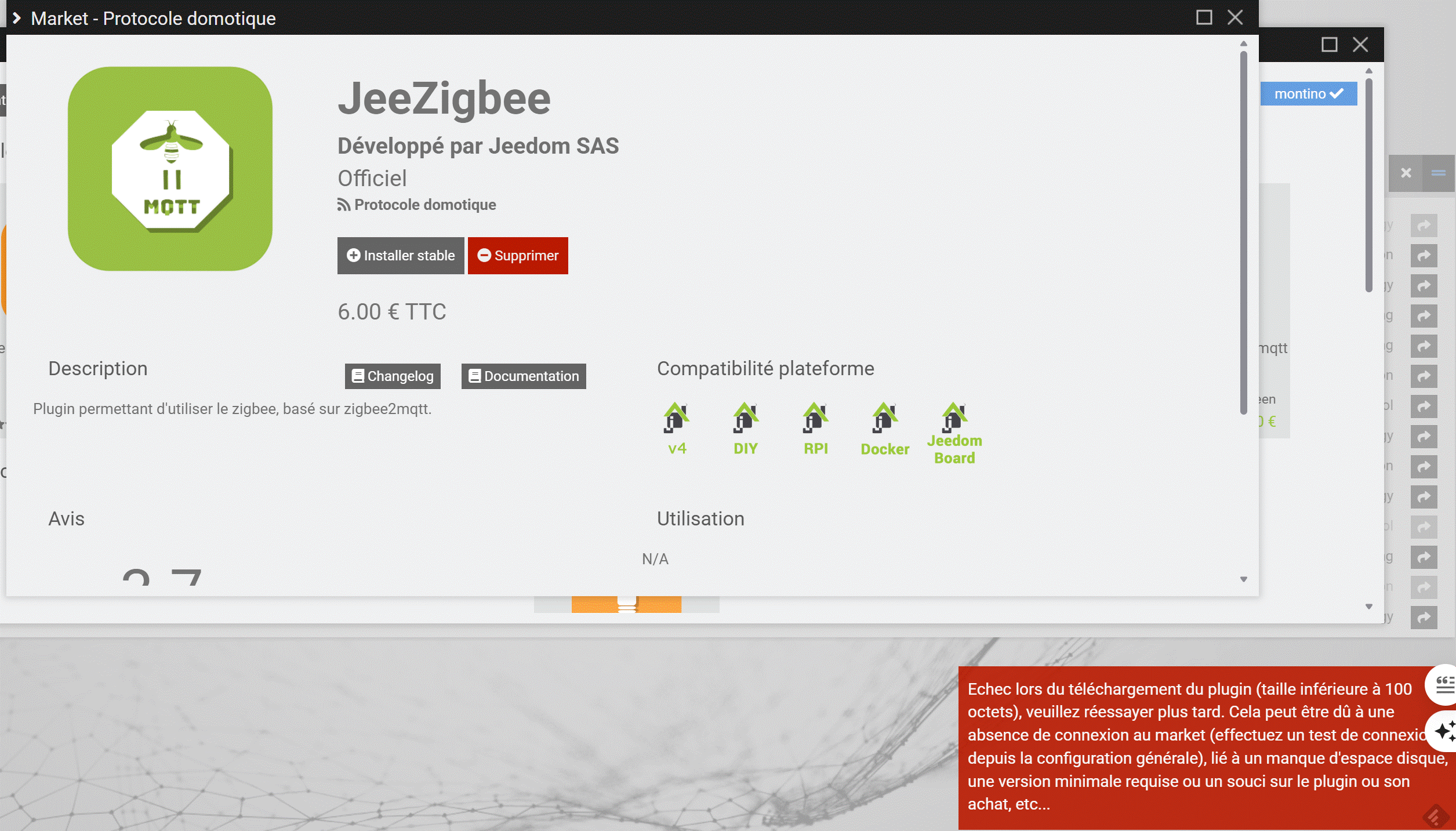Click the JeeZigbee plugin title

click(x=444, y=99)
